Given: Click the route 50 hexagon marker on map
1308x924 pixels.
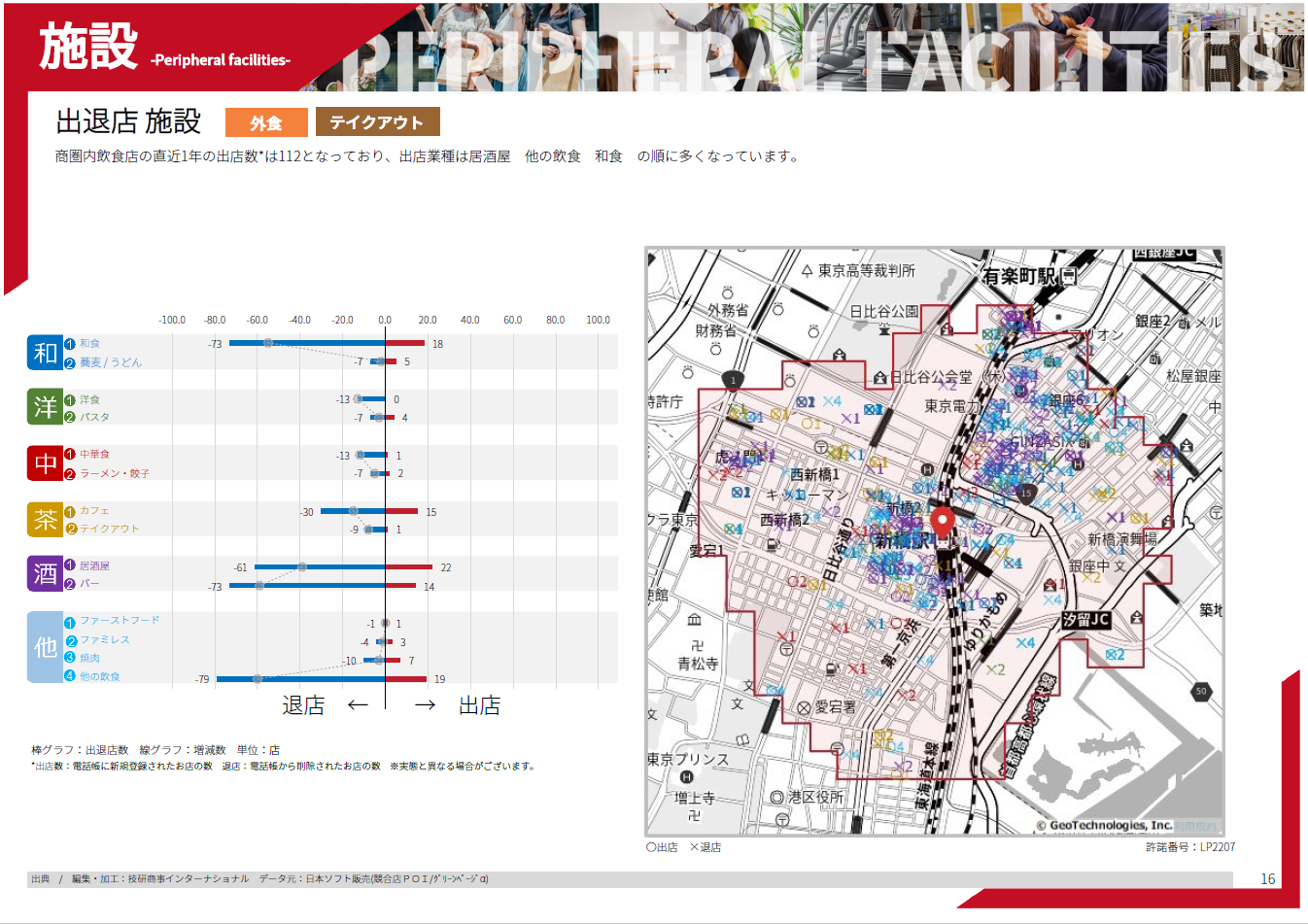Looking at the screenshot, I should 1201,691.
